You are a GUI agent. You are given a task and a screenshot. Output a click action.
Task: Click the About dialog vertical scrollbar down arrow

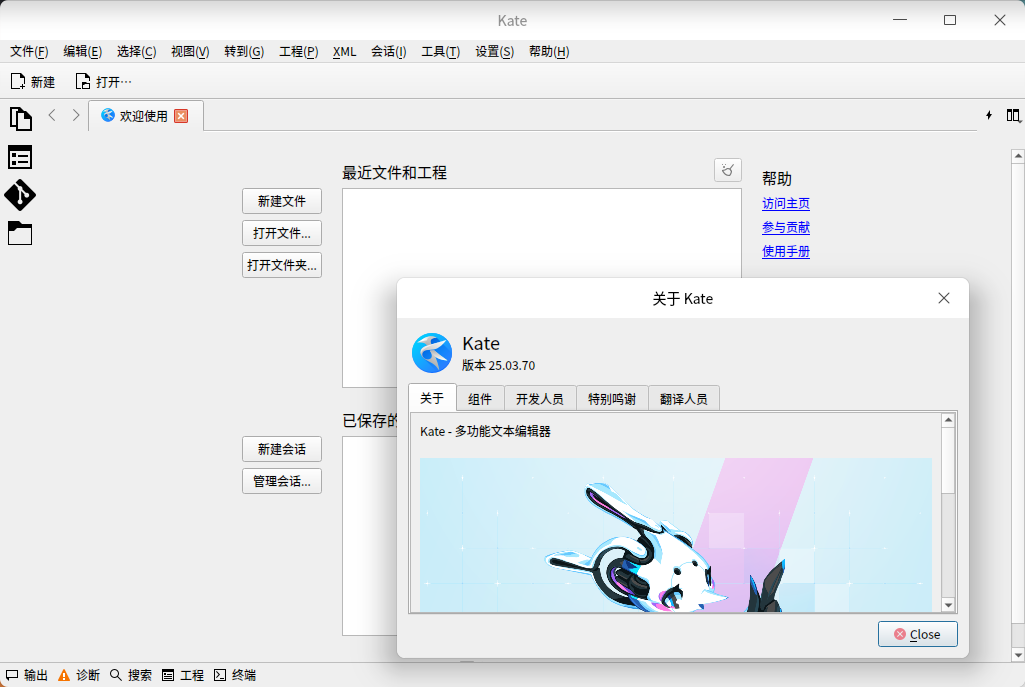[x=948, y=604]
